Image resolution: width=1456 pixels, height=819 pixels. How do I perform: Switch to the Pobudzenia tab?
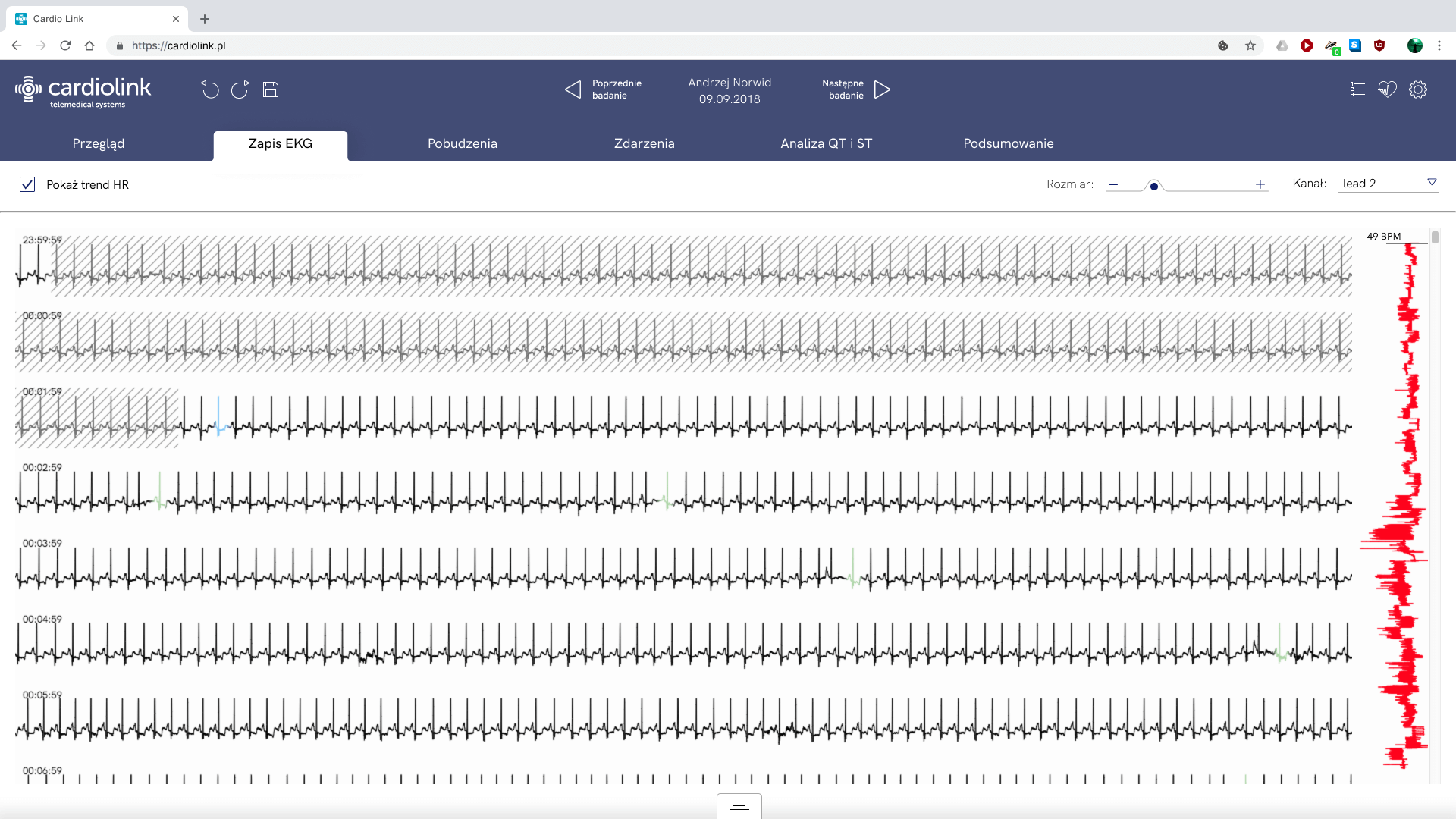click(462, 143)
